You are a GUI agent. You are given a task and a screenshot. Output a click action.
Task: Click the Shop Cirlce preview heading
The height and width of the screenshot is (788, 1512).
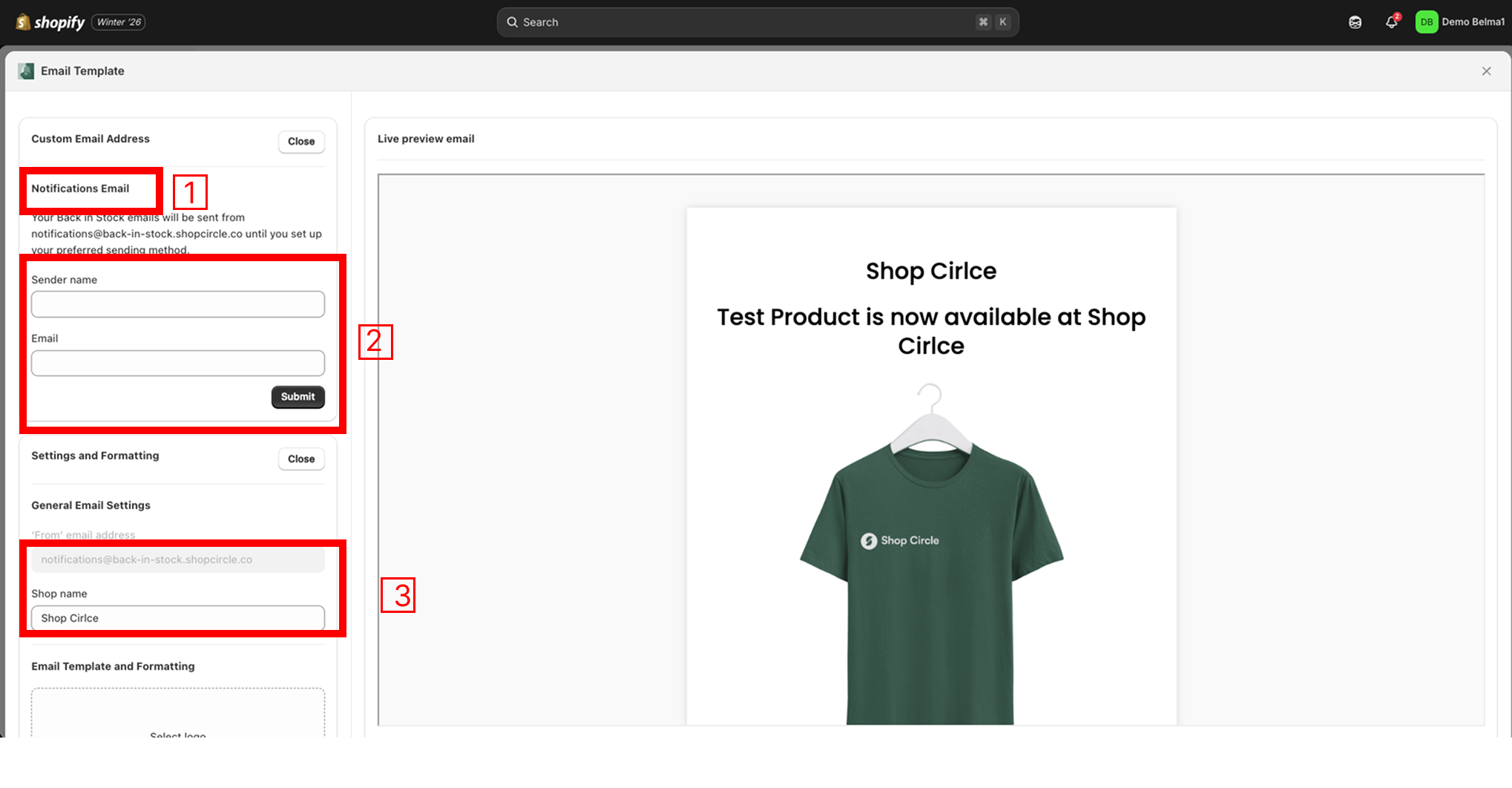click(931, 271)
